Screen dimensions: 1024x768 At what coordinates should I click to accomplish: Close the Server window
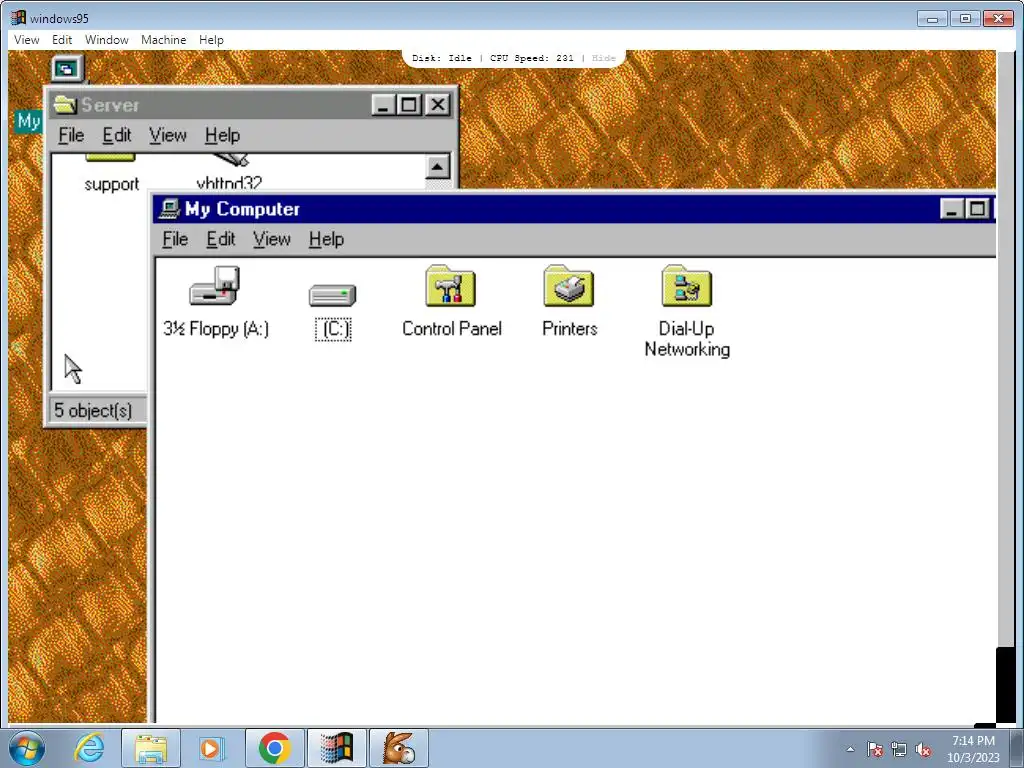click(x=438, y=104)
